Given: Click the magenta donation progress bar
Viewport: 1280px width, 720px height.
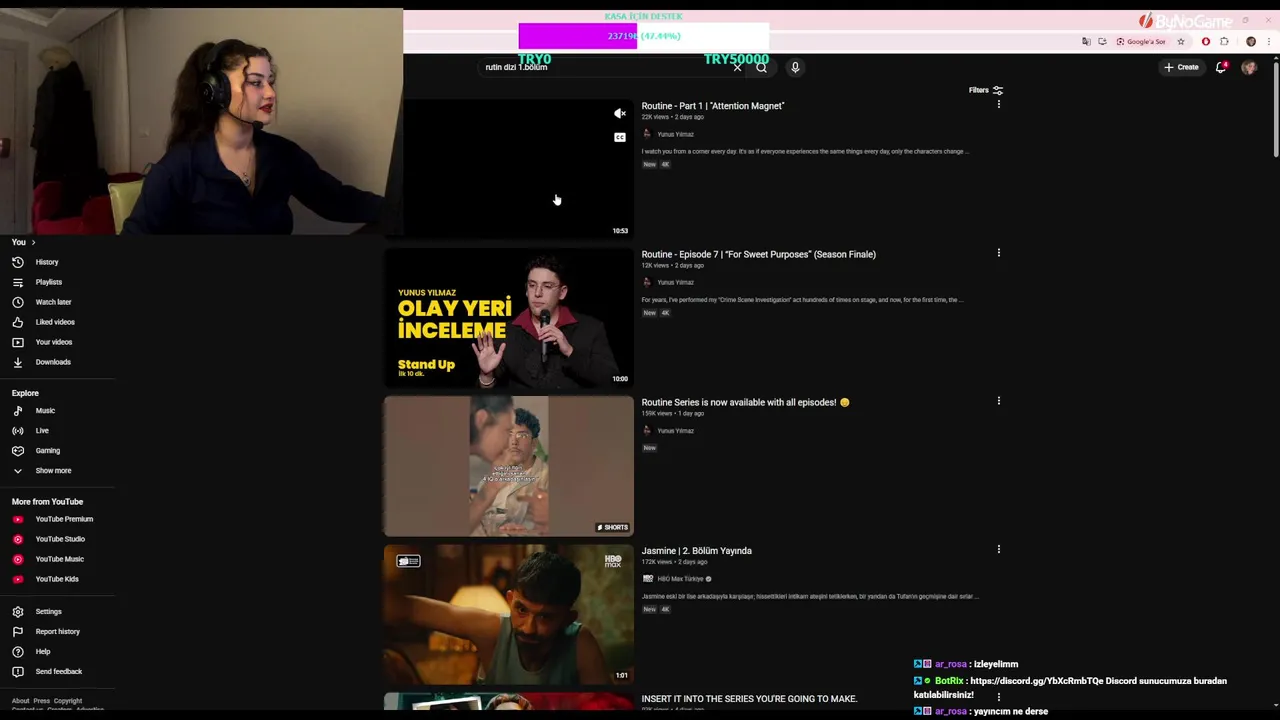Looking at the screenshot, I should pyautogui.click(x=577, y=36).
